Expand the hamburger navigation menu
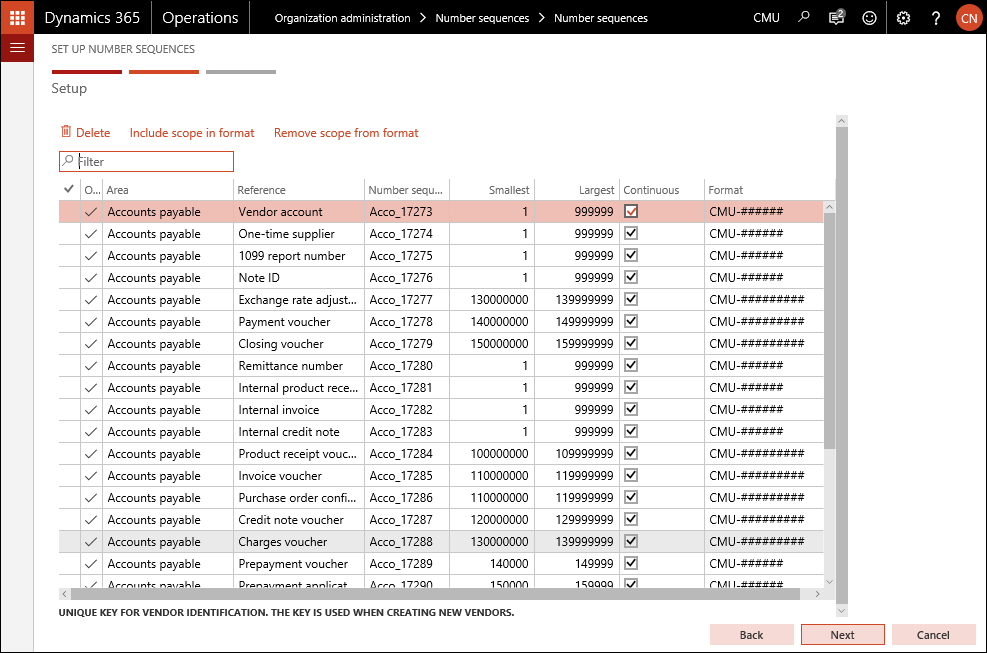The height and width of the screenshot is (653, 987). click(x=17, y=48)
